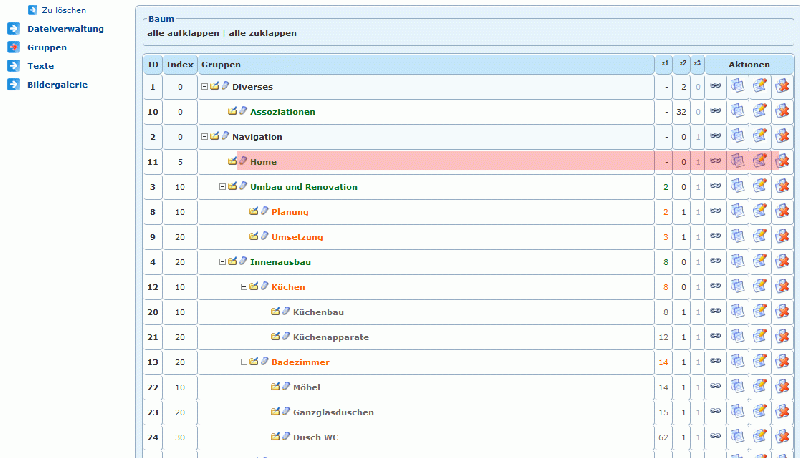Viewport: 800px width, 458px height.
Task: Open the Planung group link
Action: [290, 212]
